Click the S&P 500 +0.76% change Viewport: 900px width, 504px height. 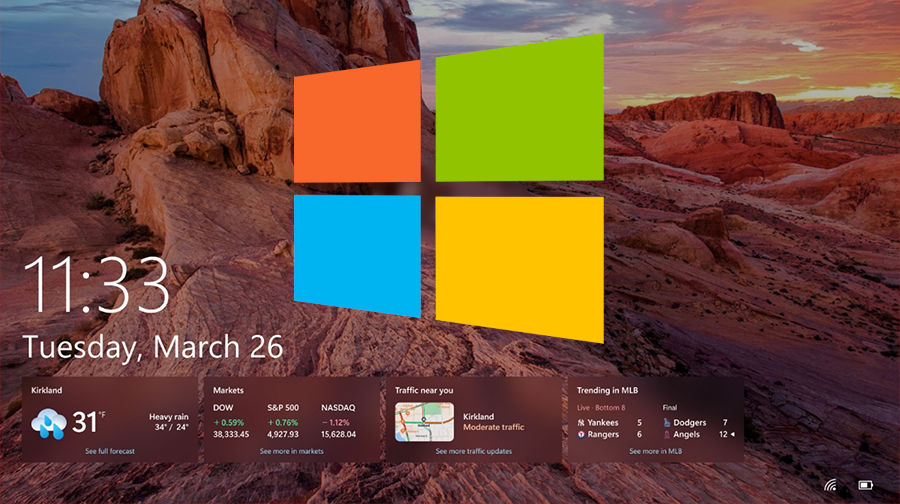[x=283, y=422]
